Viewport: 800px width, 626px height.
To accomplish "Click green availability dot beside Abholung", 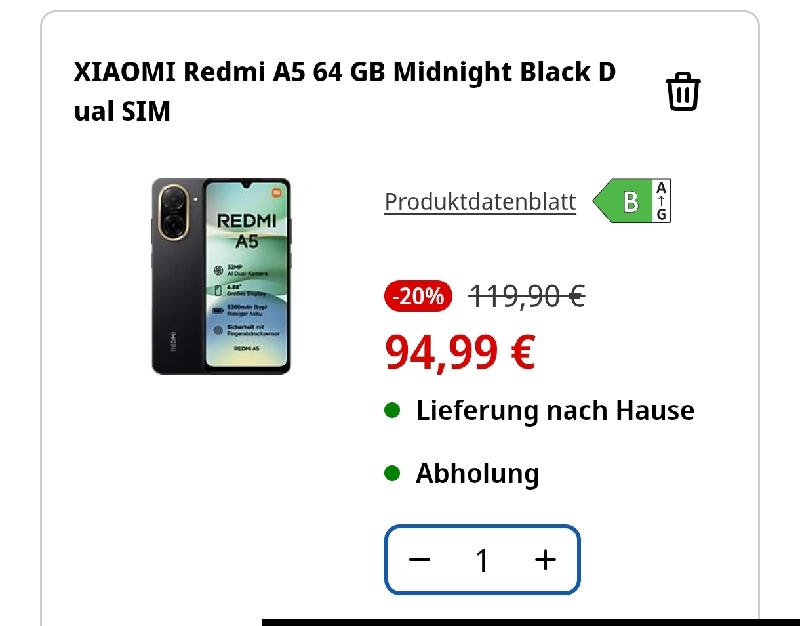I will [x=392, y=473].
